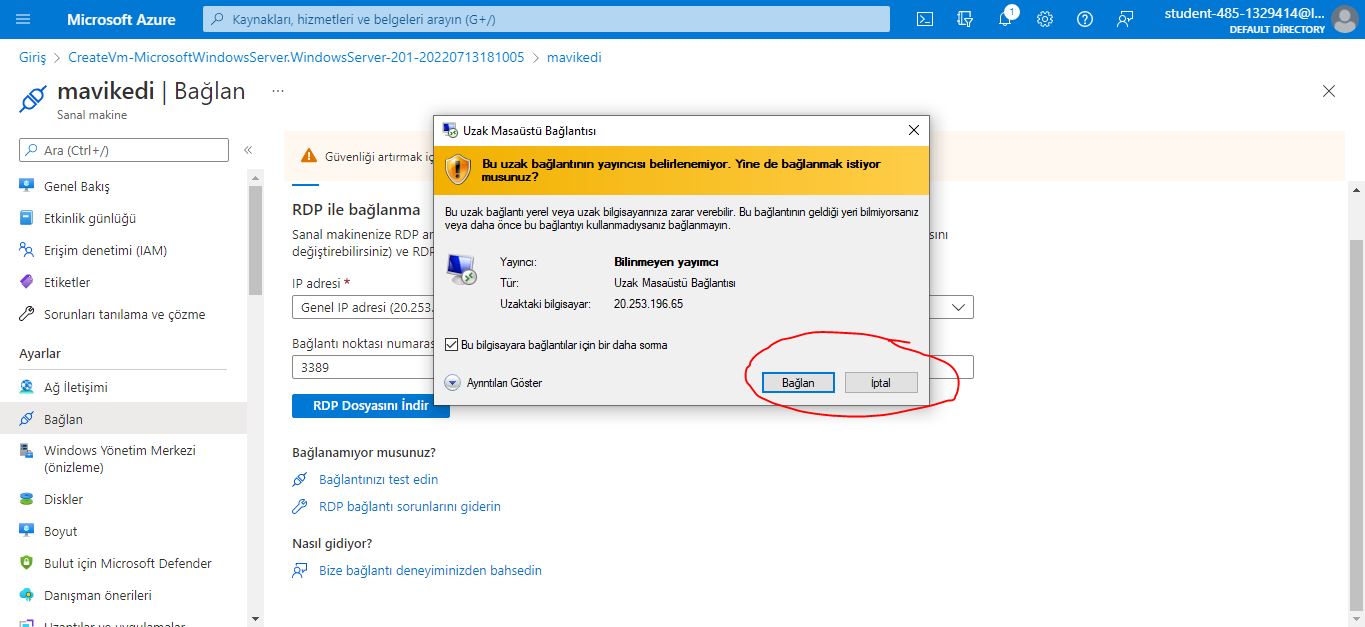This screenshot has height=627, width=1365.
Task: Open the feedback icon in top bar
Action: (1126, 19)
